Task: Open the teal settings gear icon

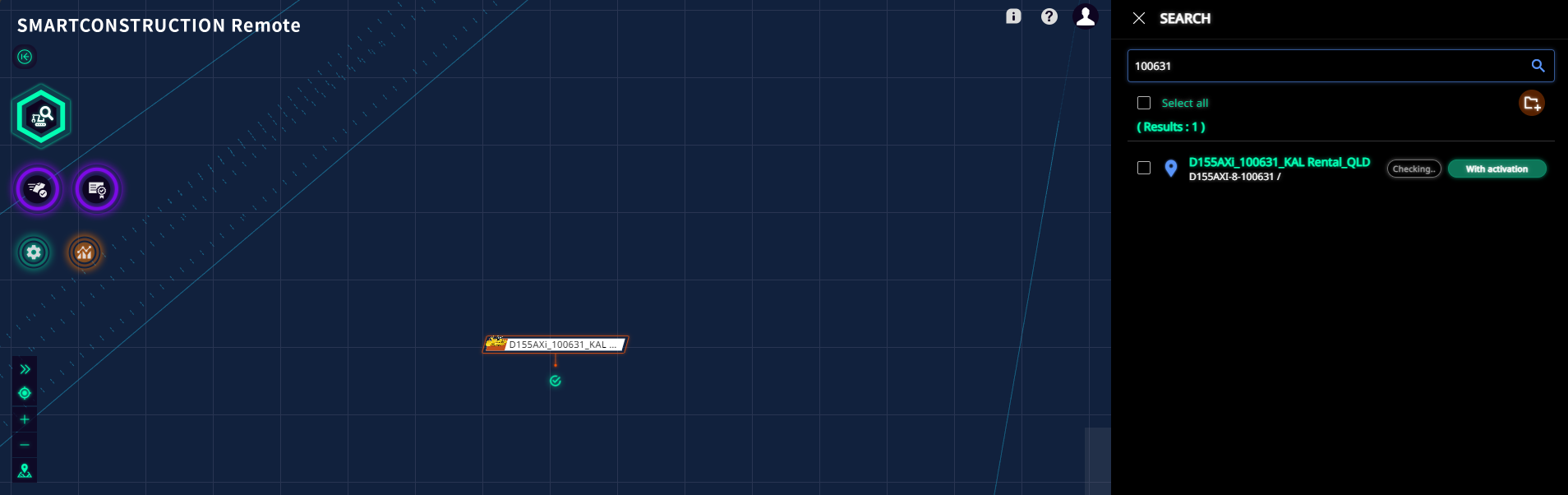Action: (x=34, y=252)
